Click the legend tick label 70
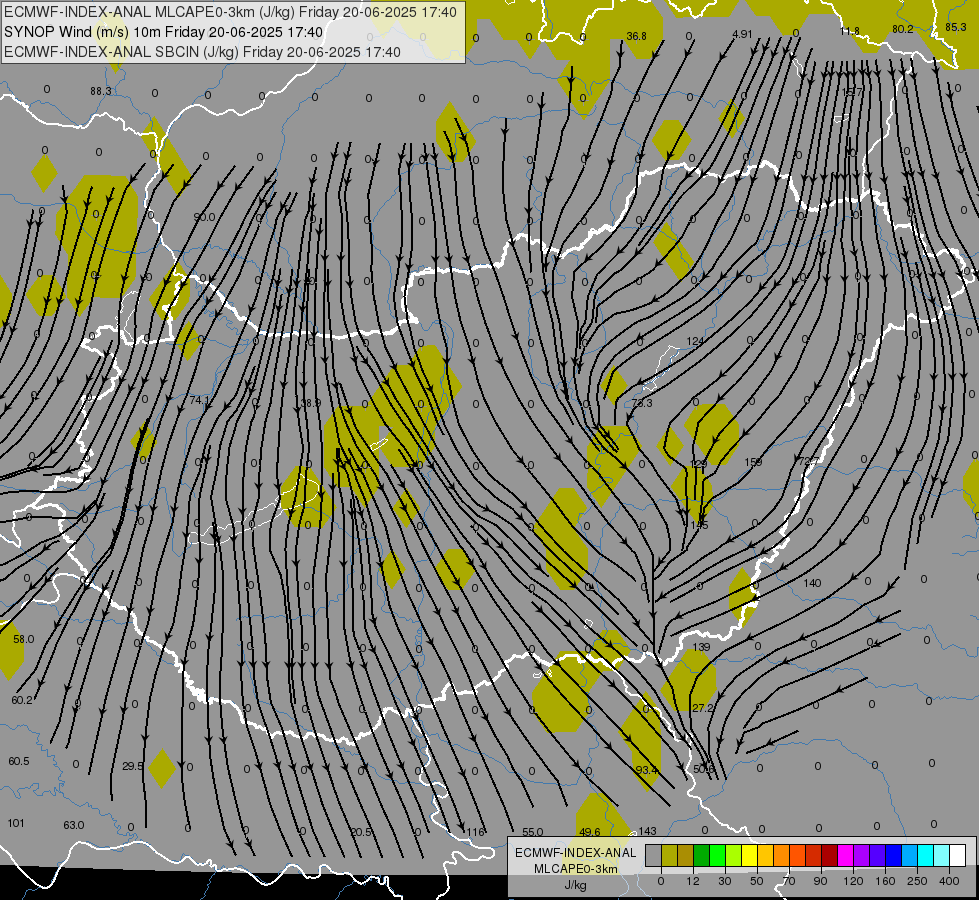The image size is (979, 900). 789,881
